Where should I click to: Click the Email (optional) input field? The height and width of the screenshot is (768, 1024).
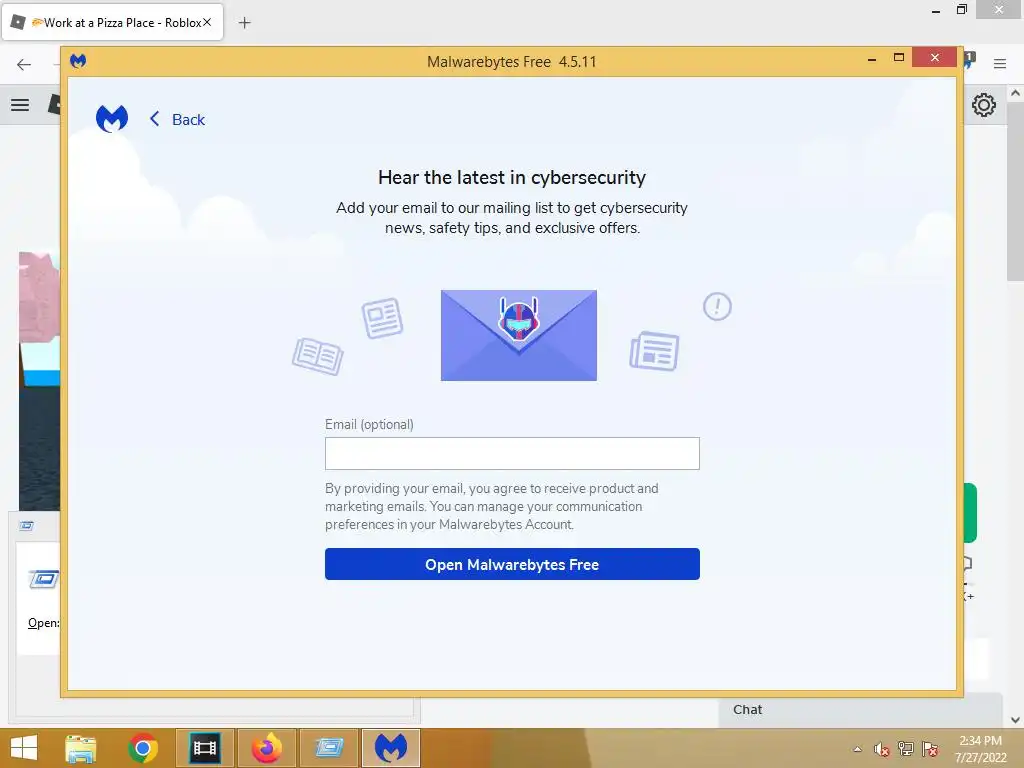[x=512, y=453]
